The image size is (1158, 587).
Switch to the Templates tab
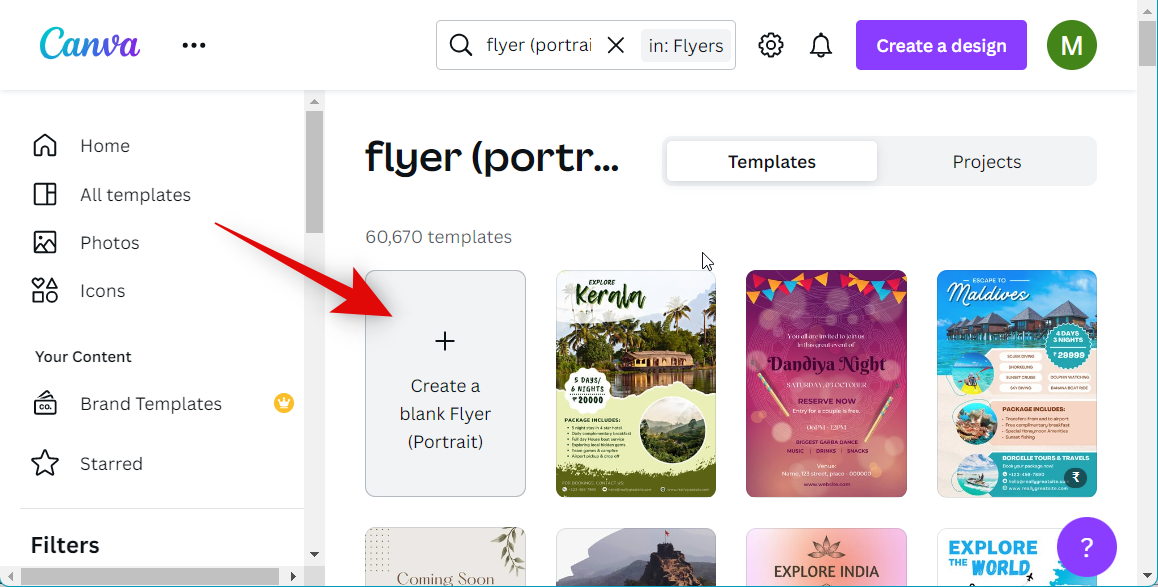(771, 161)
